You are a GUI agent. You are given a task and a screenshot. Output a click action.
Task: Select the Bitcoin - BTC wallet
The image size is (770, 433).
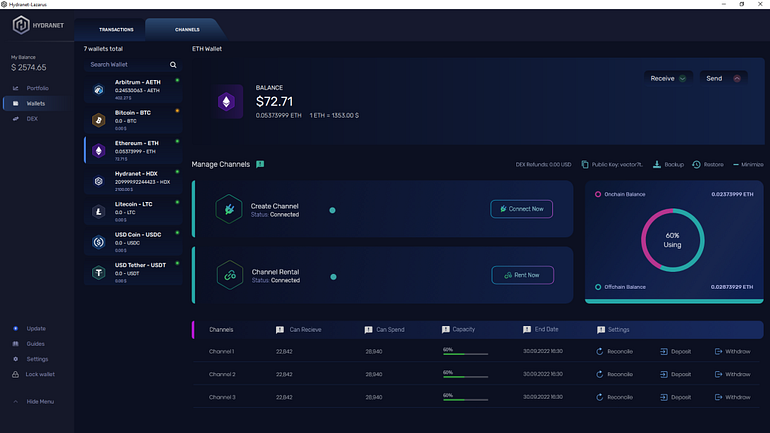click(133, 120)
